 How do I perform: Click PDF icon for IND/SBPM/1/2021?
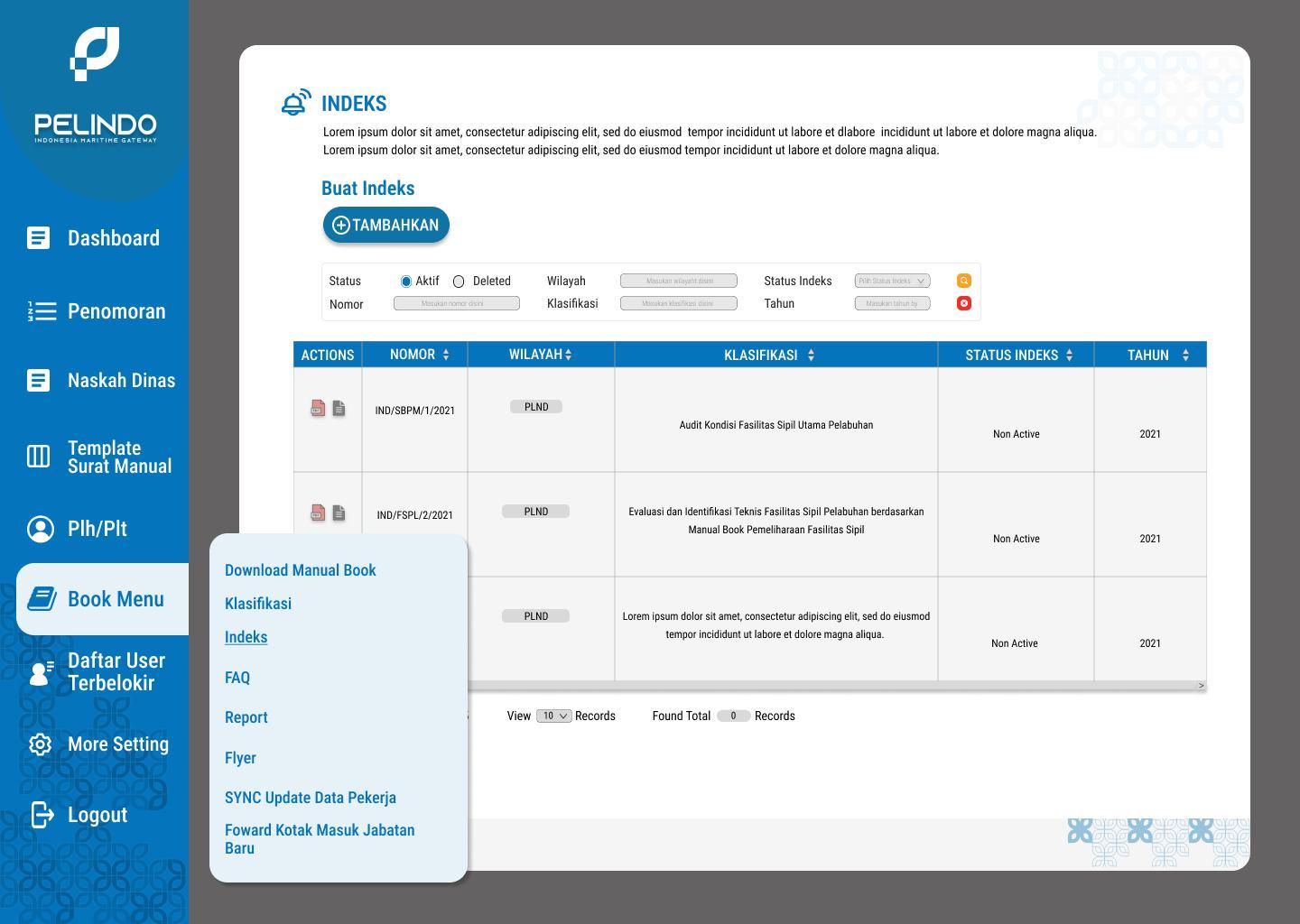[318, 409]
